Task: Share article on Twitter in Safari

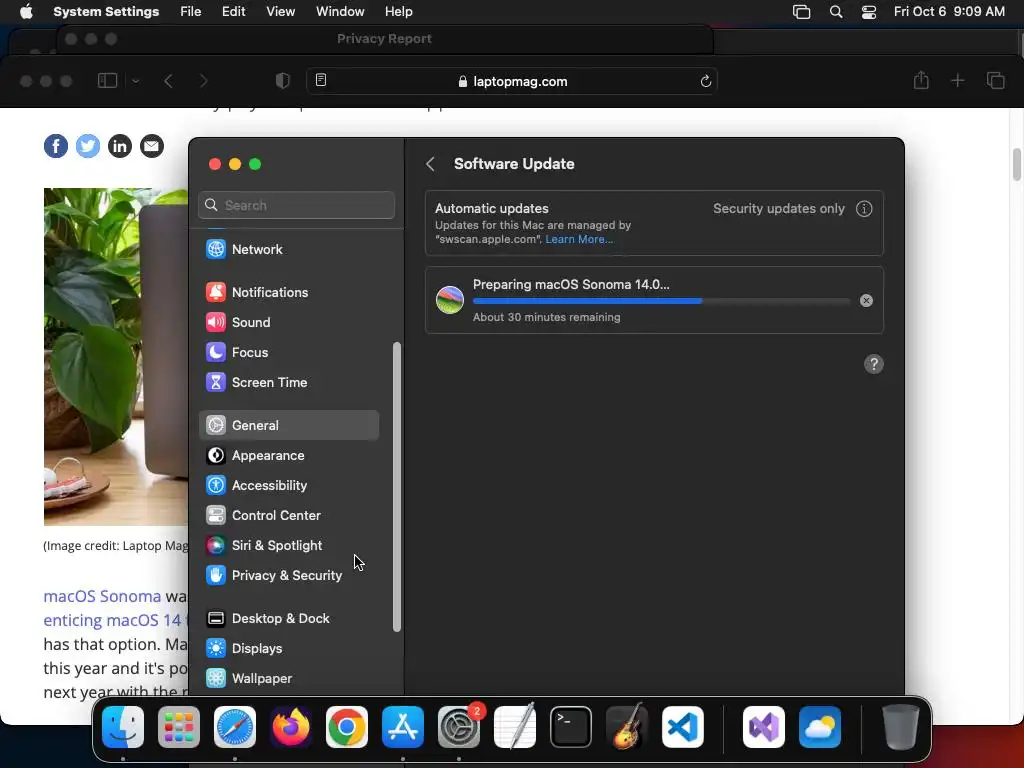Action: (x=88, y=146)
